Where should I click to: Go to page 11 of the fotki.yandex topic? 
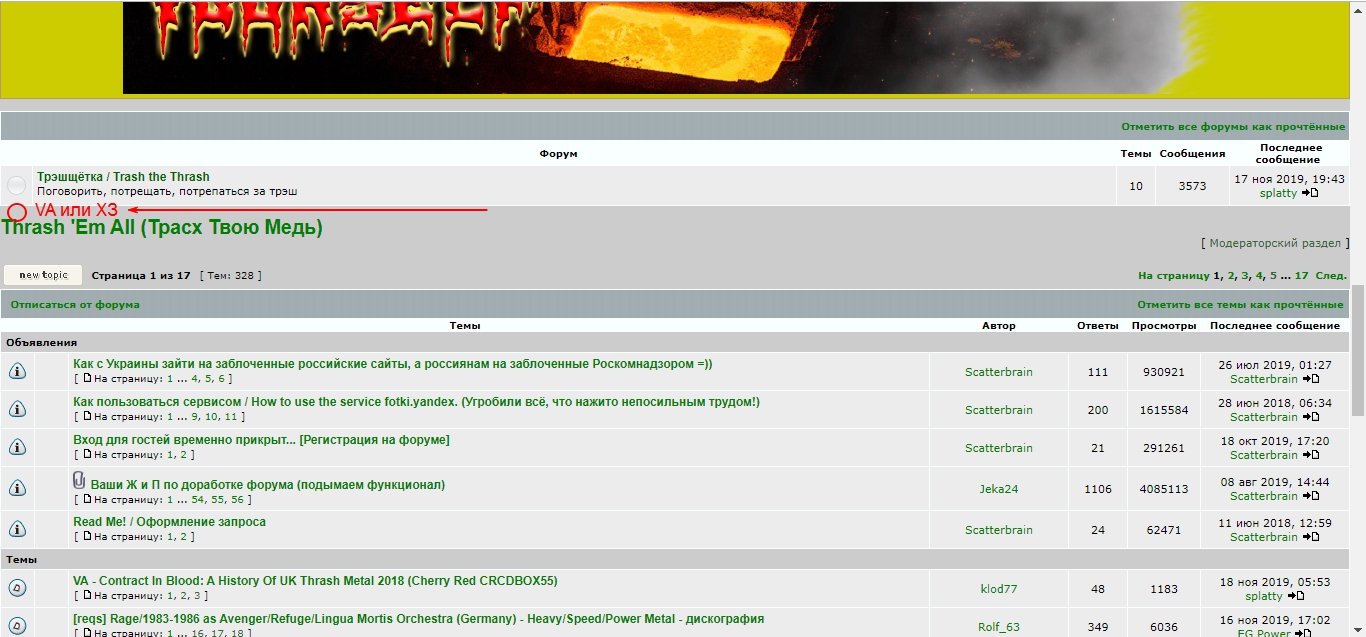(x=231, y=417)
